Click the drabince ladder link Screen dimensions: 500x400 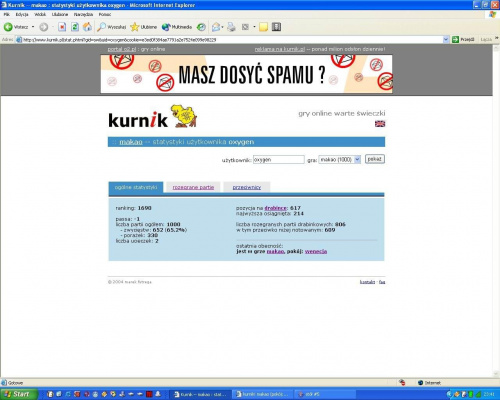pos(275,208)
